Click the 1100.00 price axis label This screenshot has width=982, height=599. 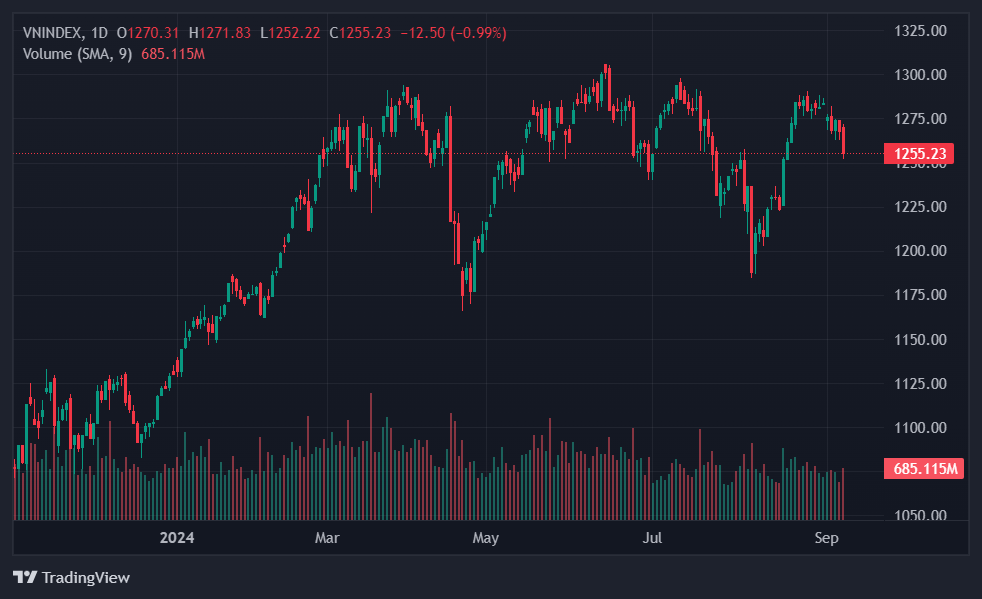[919, 428]
